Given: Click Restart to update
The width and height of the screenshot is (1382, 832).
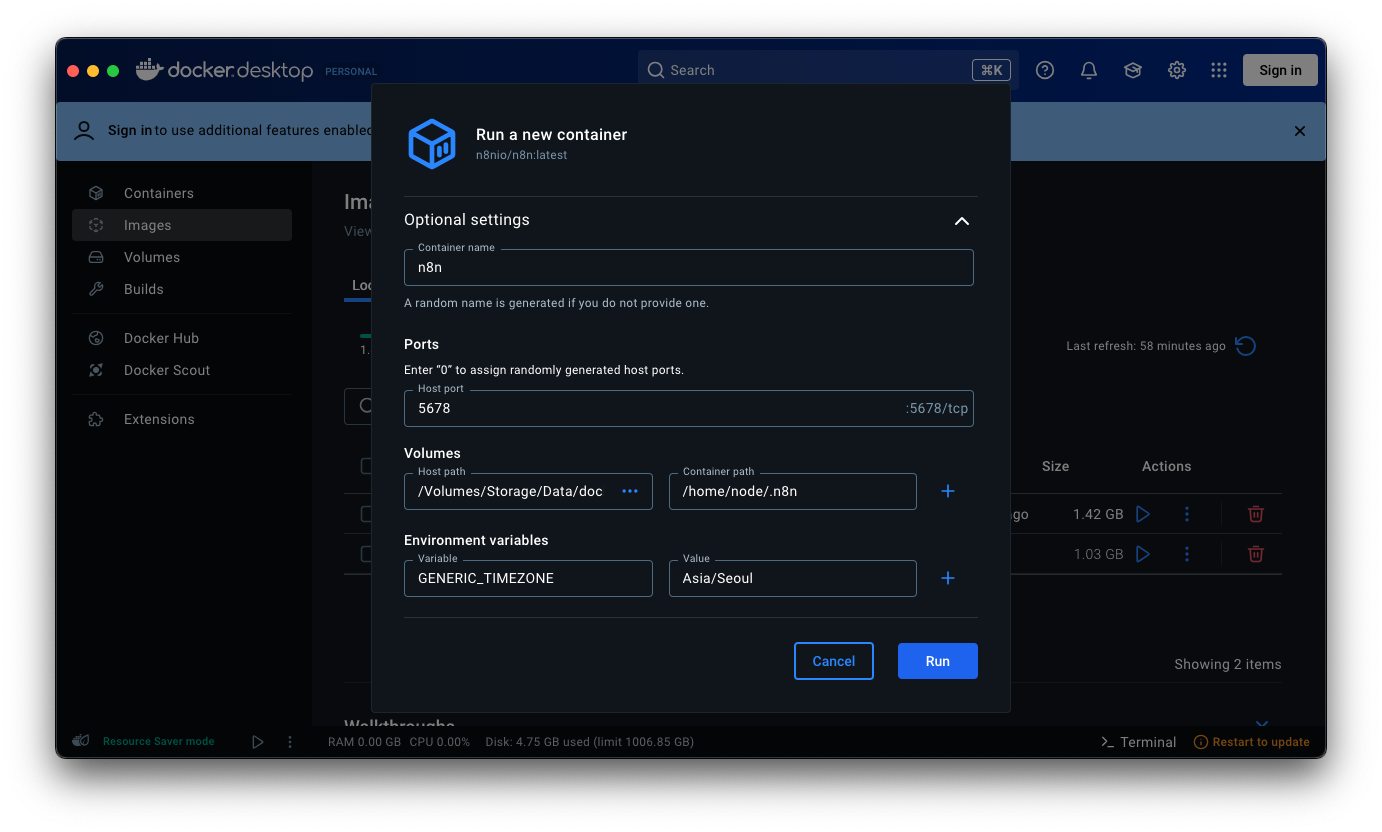Looking at the screenshot, I should (1252, 742).
